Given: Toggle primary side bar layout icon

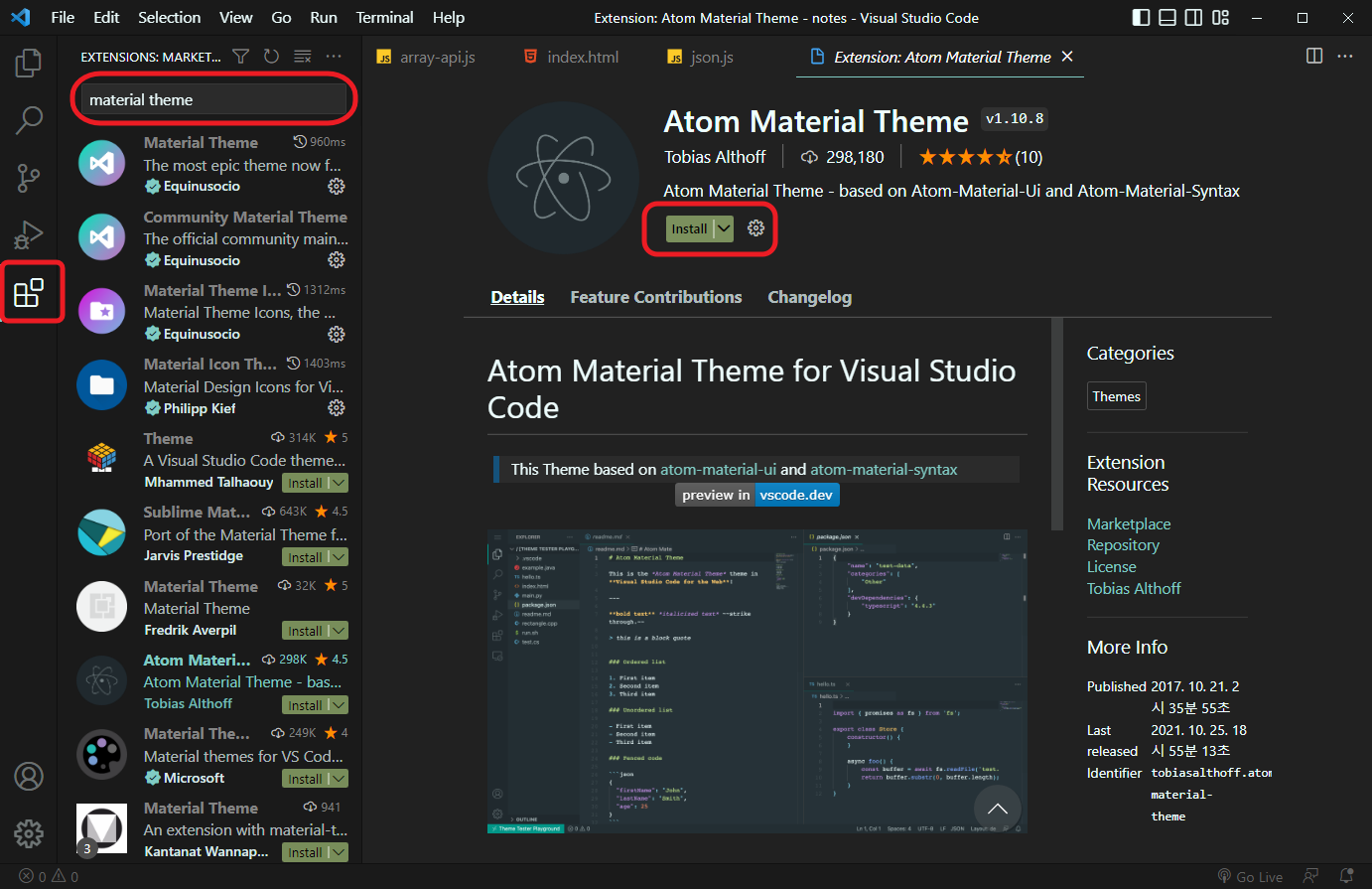Looking at the screenshot, I should (x=1142, y=18).
